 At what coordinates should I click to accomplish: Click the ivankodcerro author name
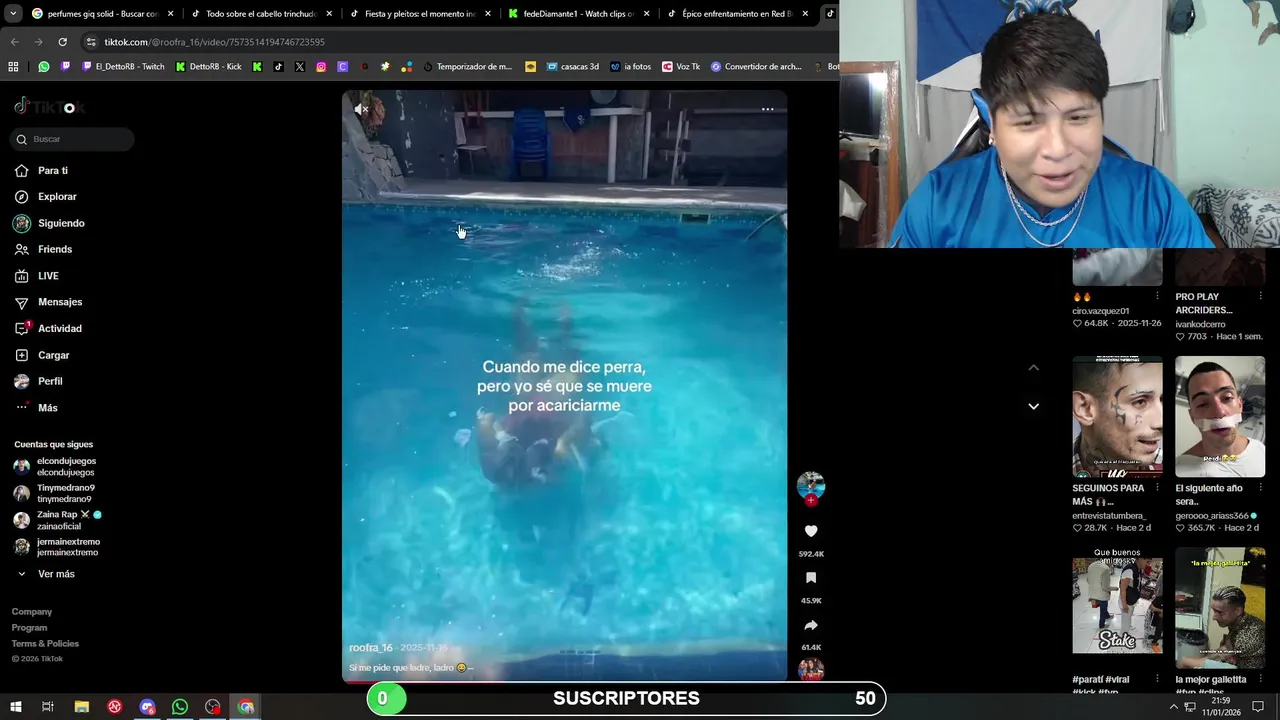coord(1200,324)
